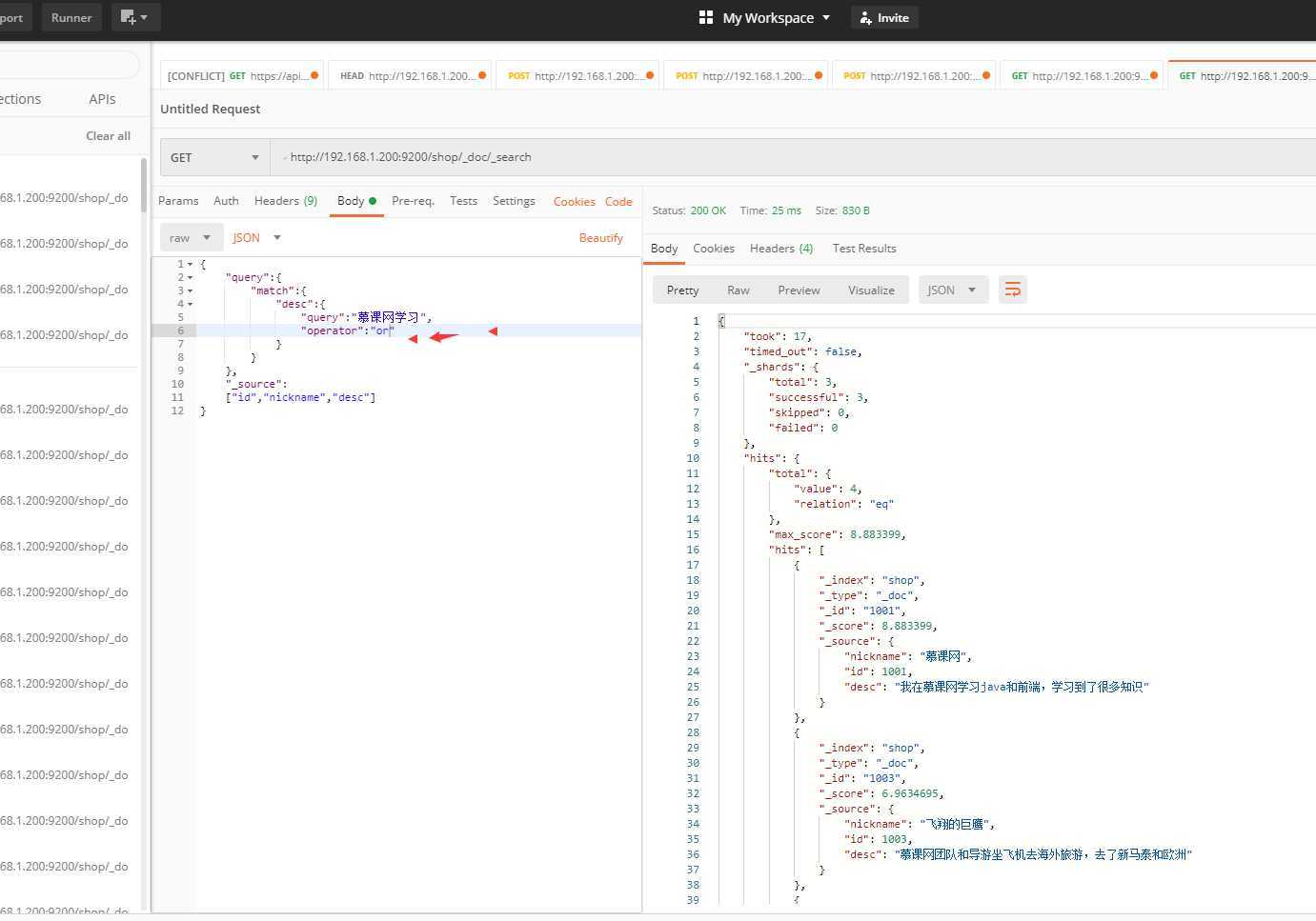Click green dot indicator beside request Body tab
This screenshot has height=921, width=1316.
373,201
